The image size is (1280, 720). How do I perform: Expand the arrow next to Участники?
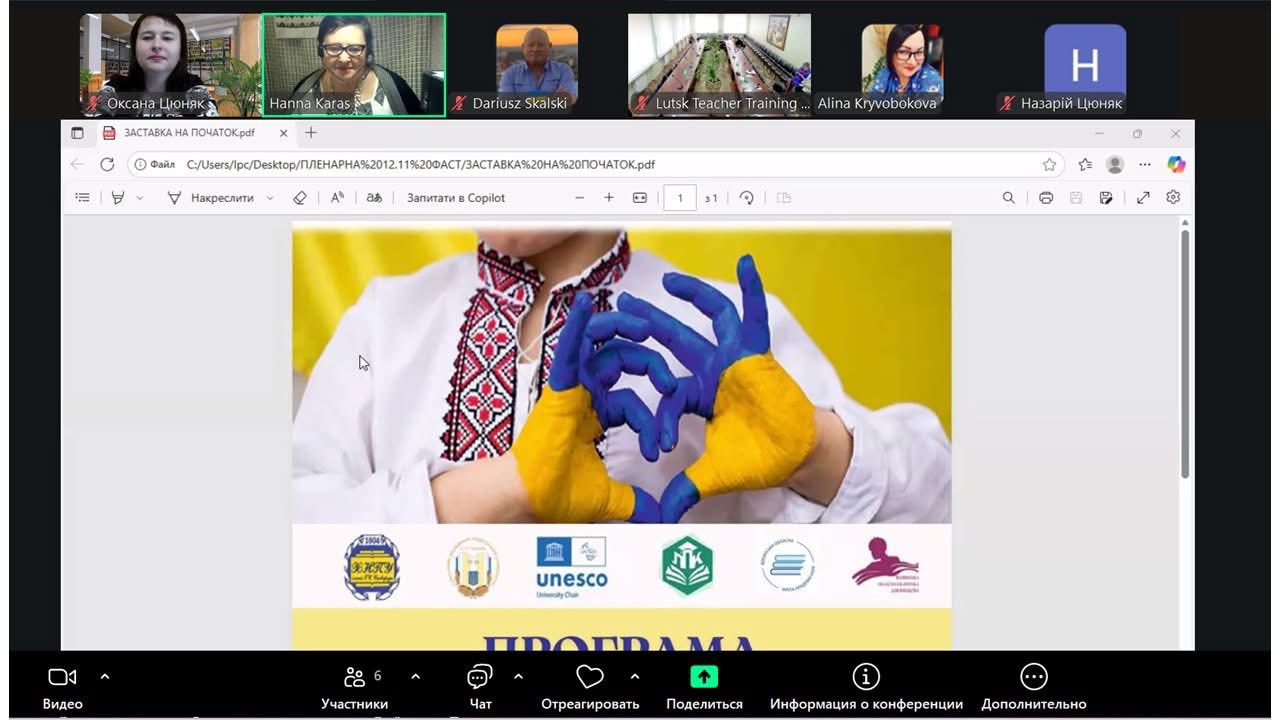point(416,677)
